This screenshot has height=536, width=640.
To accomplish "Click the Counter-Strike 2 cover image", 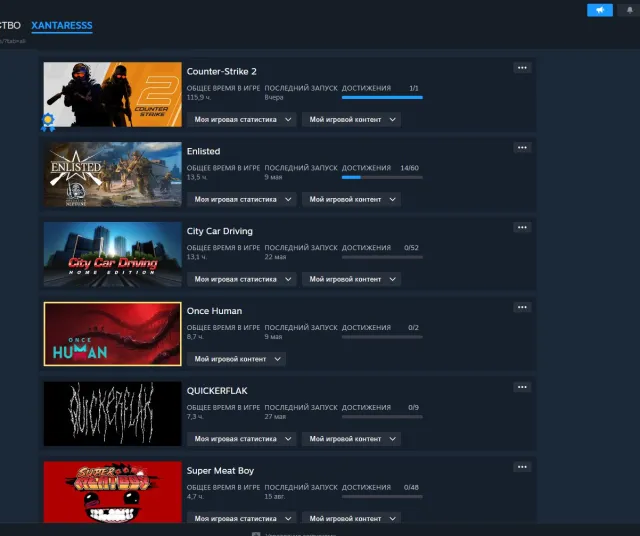I will coord(113,94).
